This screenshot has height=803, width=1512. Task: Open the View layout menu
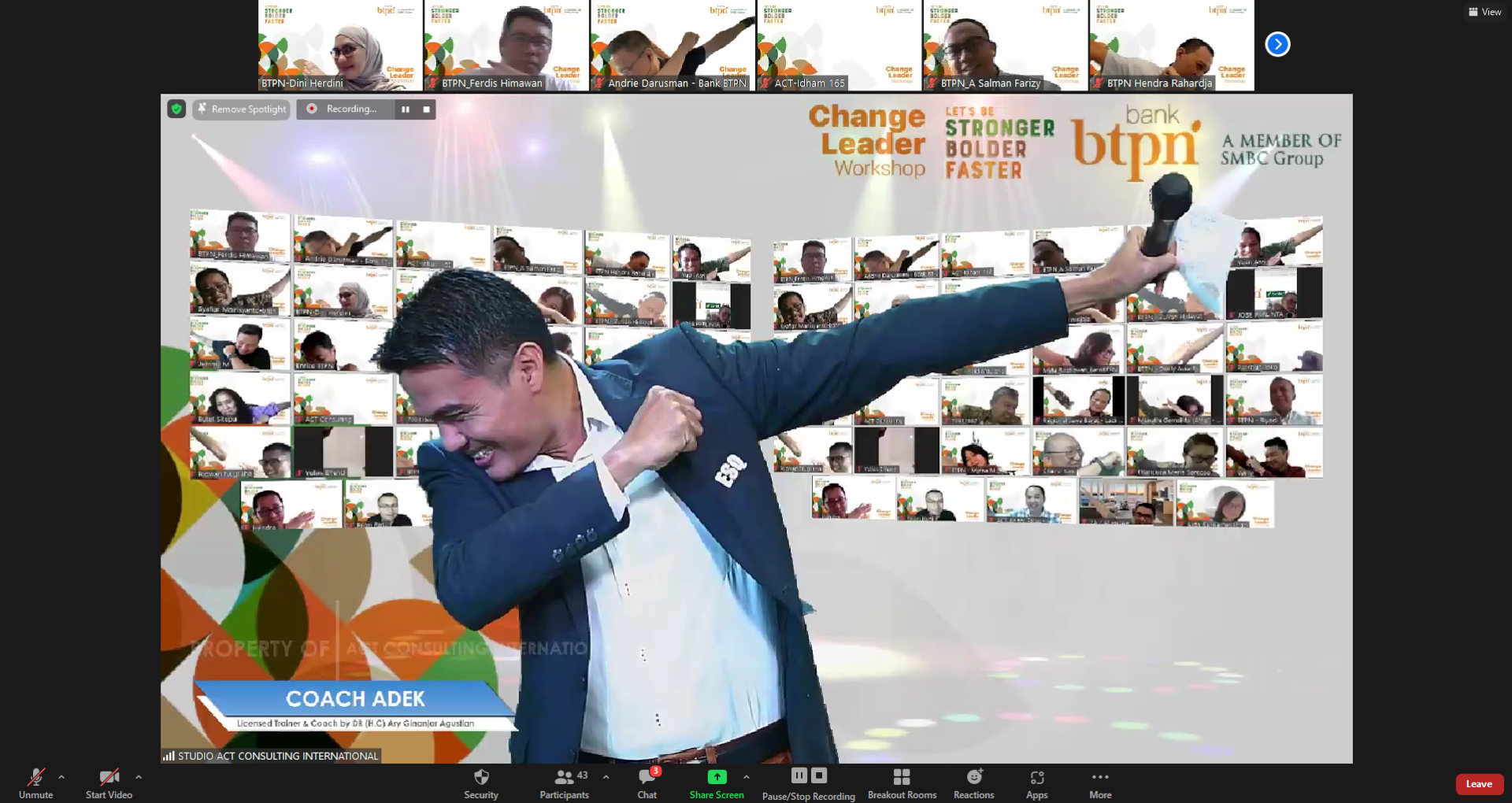coord(1484,12)
